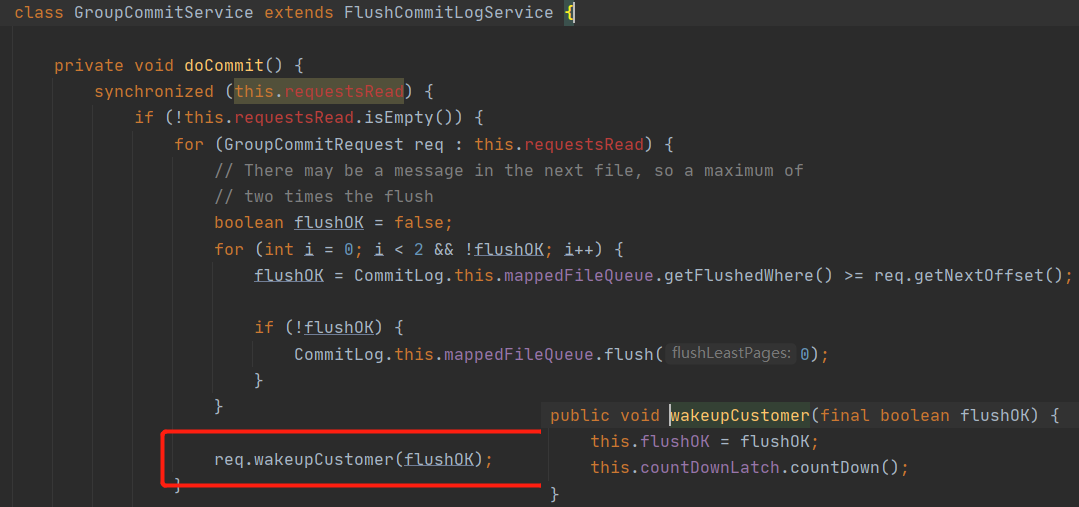Click the FlushCommitLogService superclass name
The height and width of the screenshot is (507, 1079).
tap(448, 13)
